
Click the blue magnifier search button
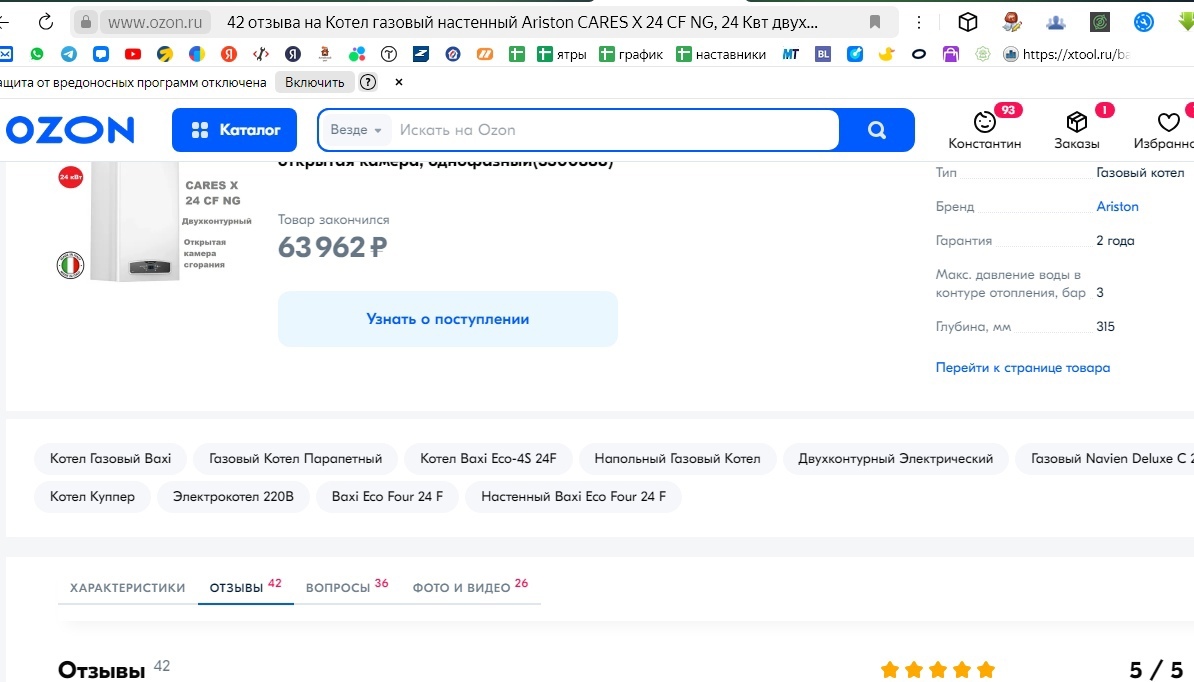tap(876, 130)
